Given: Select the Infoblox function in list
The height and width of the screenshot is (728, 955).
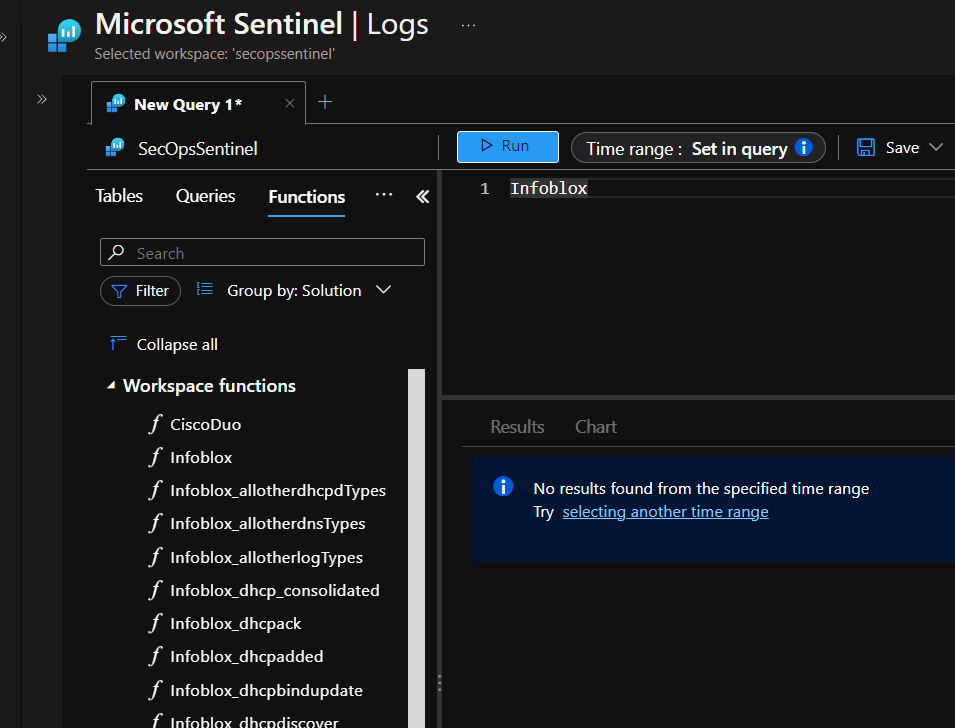Looking at the screenshot, I should 201,458.
